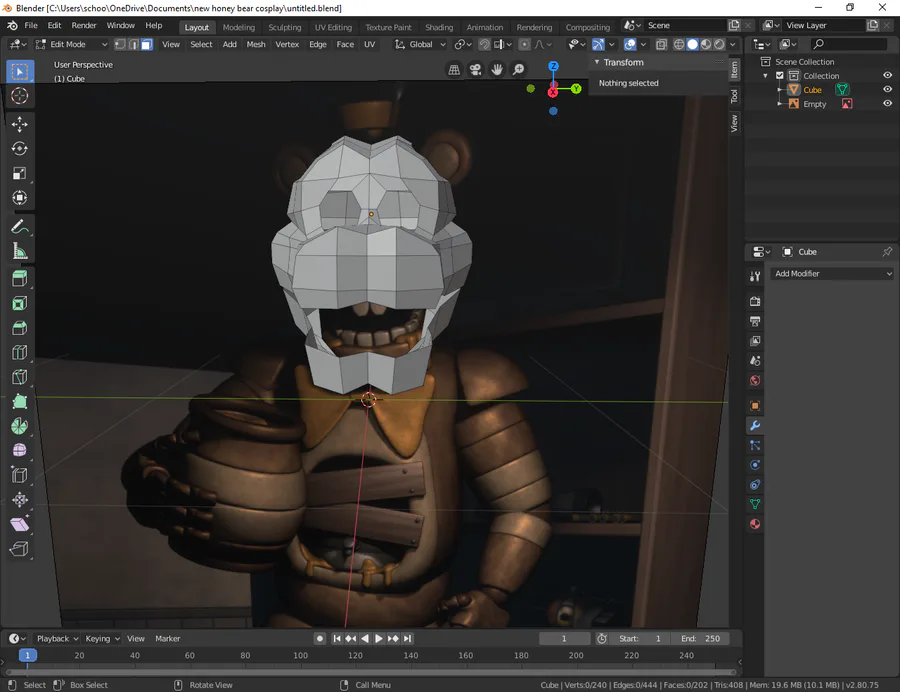Select the Edge Slide tool
Image resolution: width=900 pixels, height=692 pixels.
tap(20, 475)
